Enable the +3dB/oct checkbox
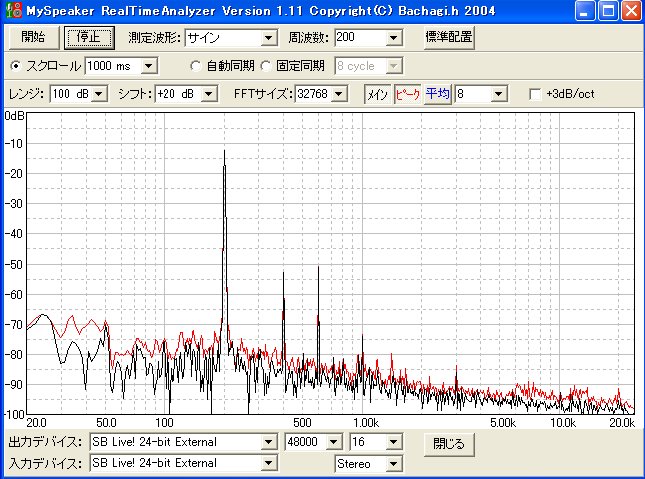The height and width of the screenshot is (479, 645). coord(535,94)
